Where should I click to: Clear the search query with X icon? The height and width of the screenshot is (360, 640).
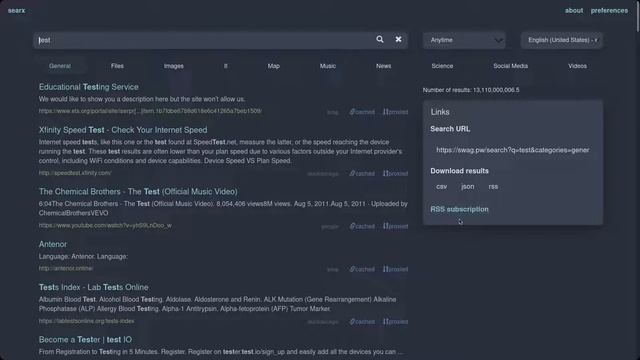pyautogui.click(x=398, y=40)
